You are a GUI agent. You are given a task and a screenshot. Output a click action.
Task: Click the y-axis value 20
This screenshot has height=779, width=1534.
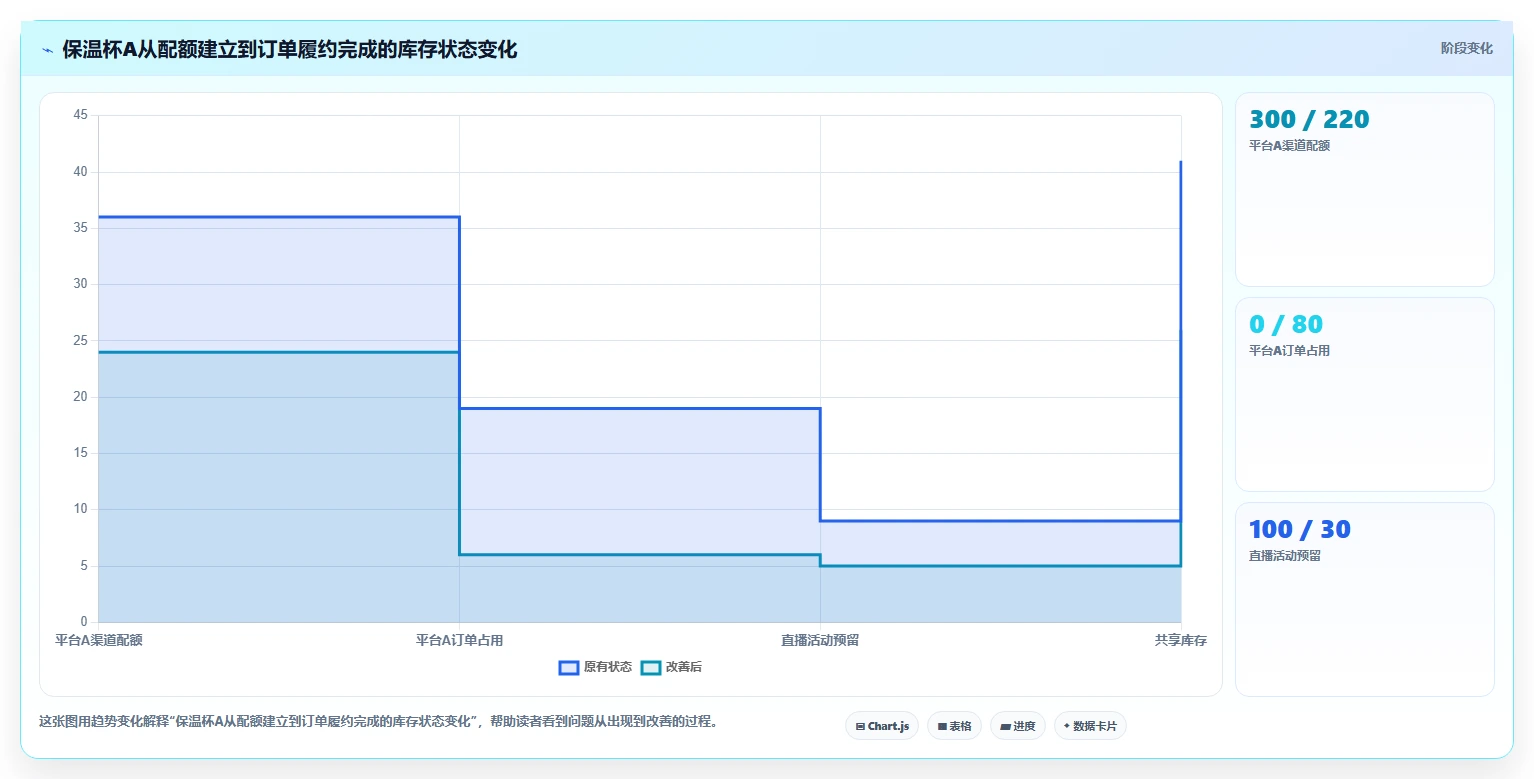pos(81,397)
